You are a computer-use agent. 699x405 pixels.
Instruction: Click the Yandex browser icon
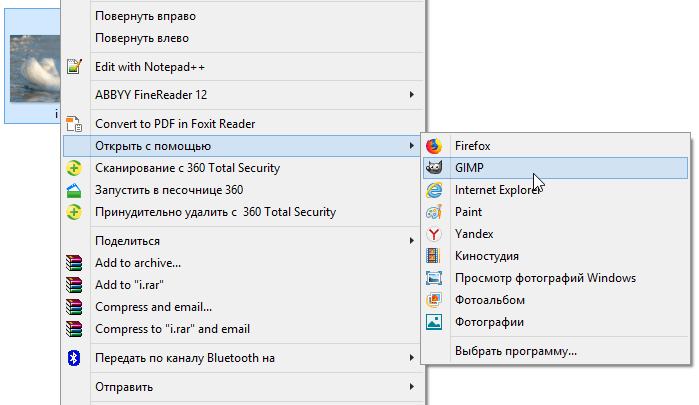click(x=434, y=234)
